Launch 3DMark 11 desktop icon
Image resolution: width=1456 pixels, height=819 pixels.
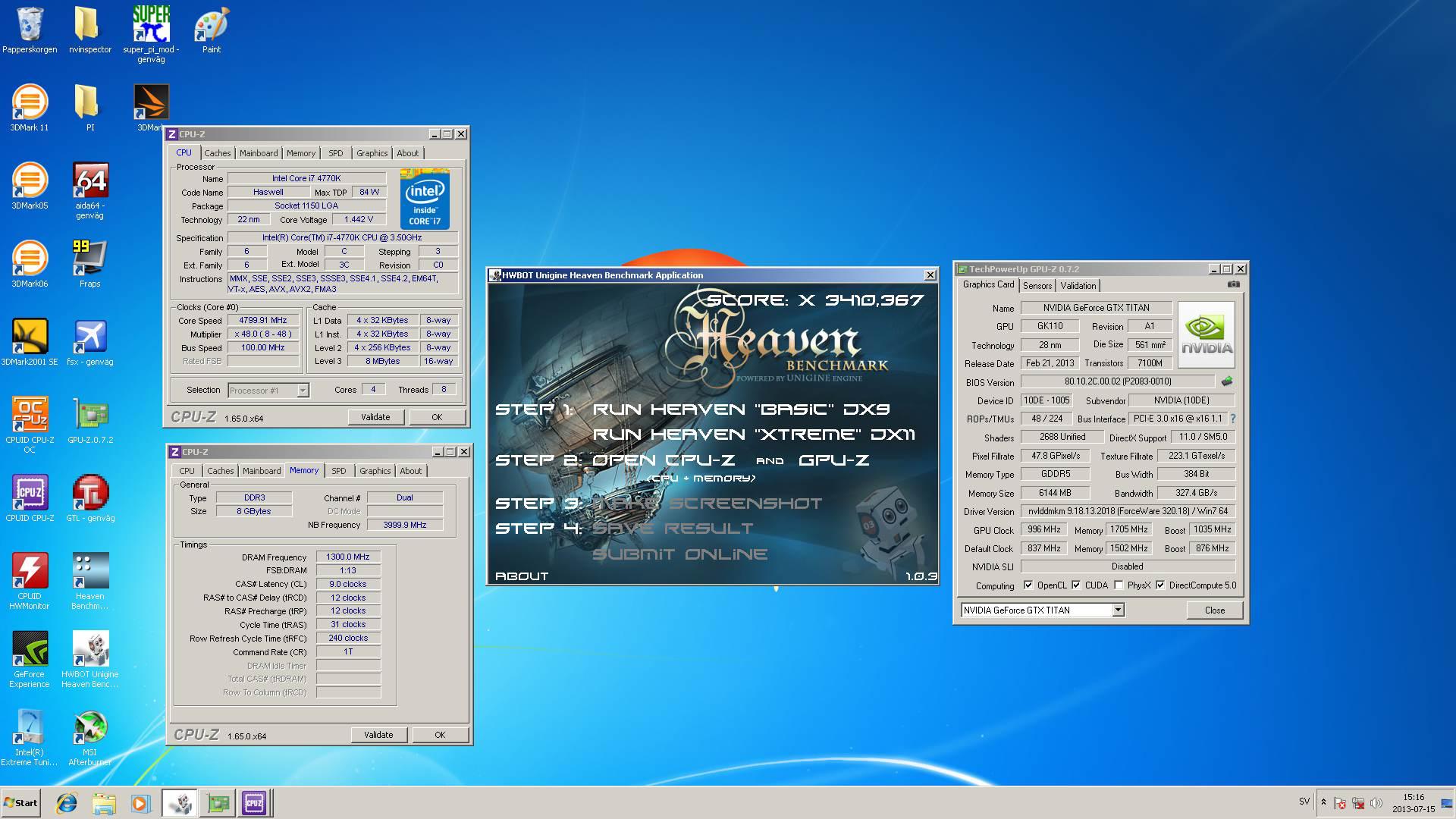pos(30,102)
